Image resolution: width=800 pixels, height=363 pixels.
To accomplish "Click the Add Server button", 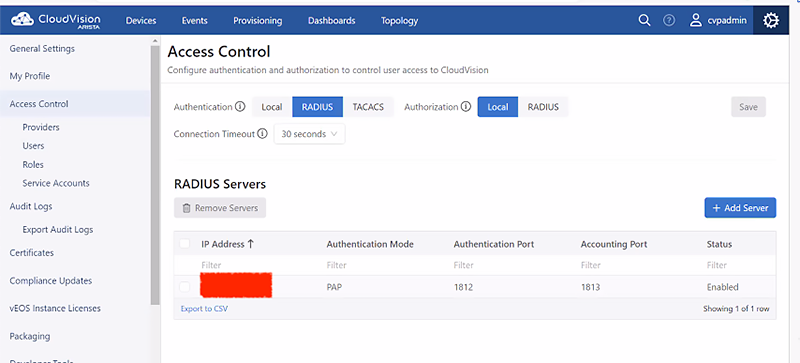I will [740, 208].
